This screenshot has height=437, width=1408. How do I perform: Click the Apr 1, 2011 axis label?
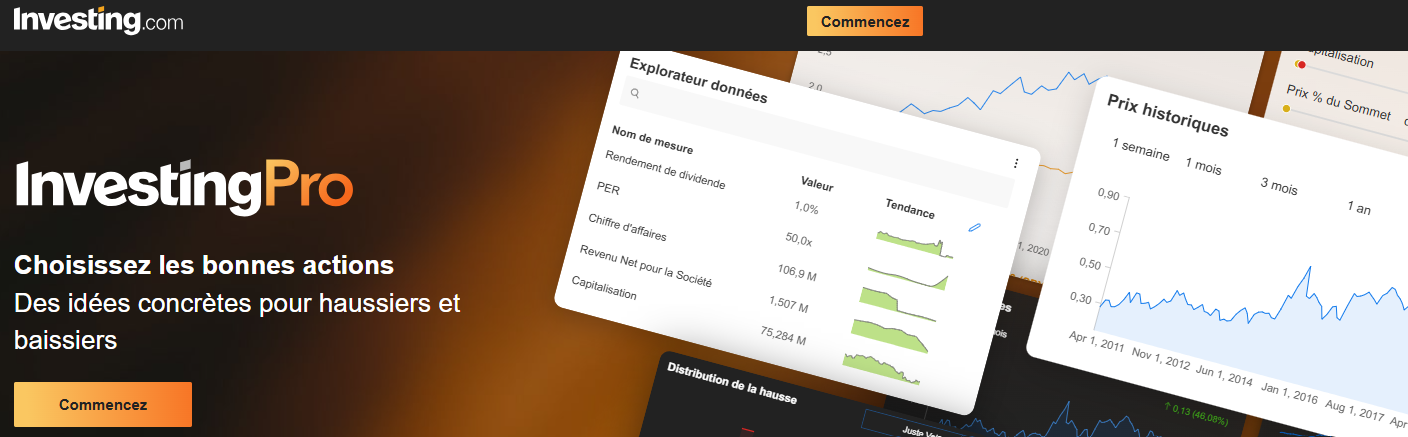pos(1096,344)
